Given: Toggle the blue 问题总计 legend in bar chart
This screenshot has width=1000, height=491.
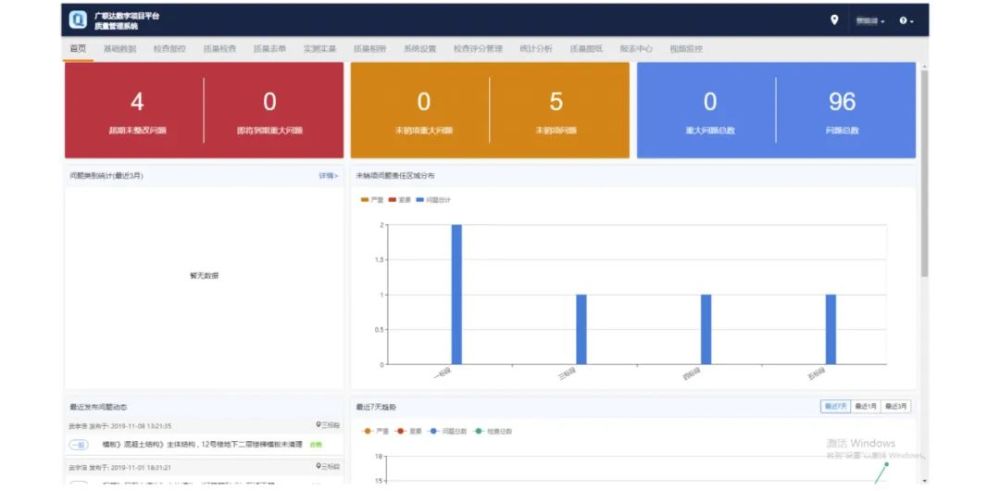Looking at the screenshot, I should click(433, 200).
